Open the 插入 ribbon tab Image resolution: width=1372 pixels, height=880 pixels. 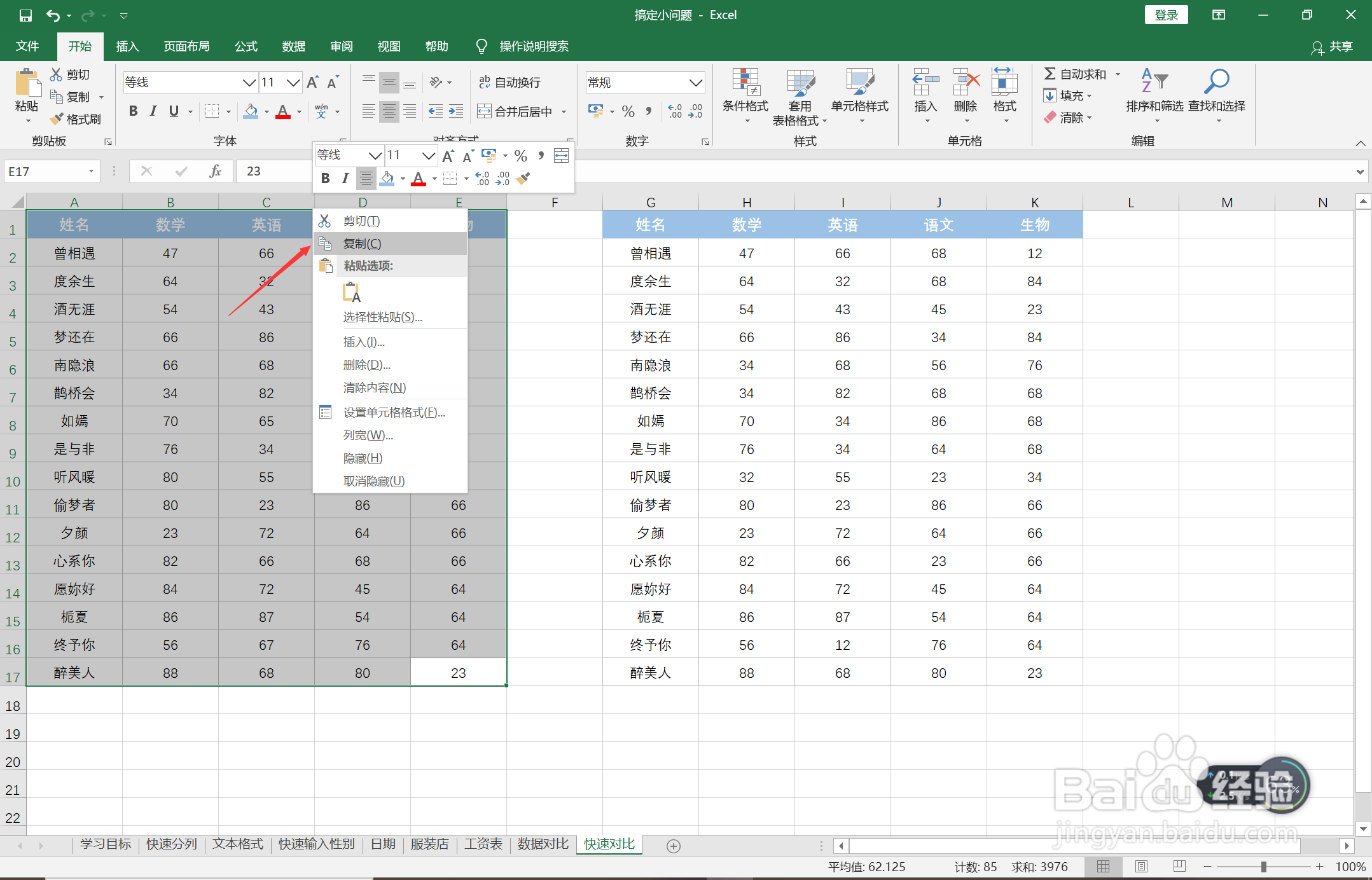127,46
